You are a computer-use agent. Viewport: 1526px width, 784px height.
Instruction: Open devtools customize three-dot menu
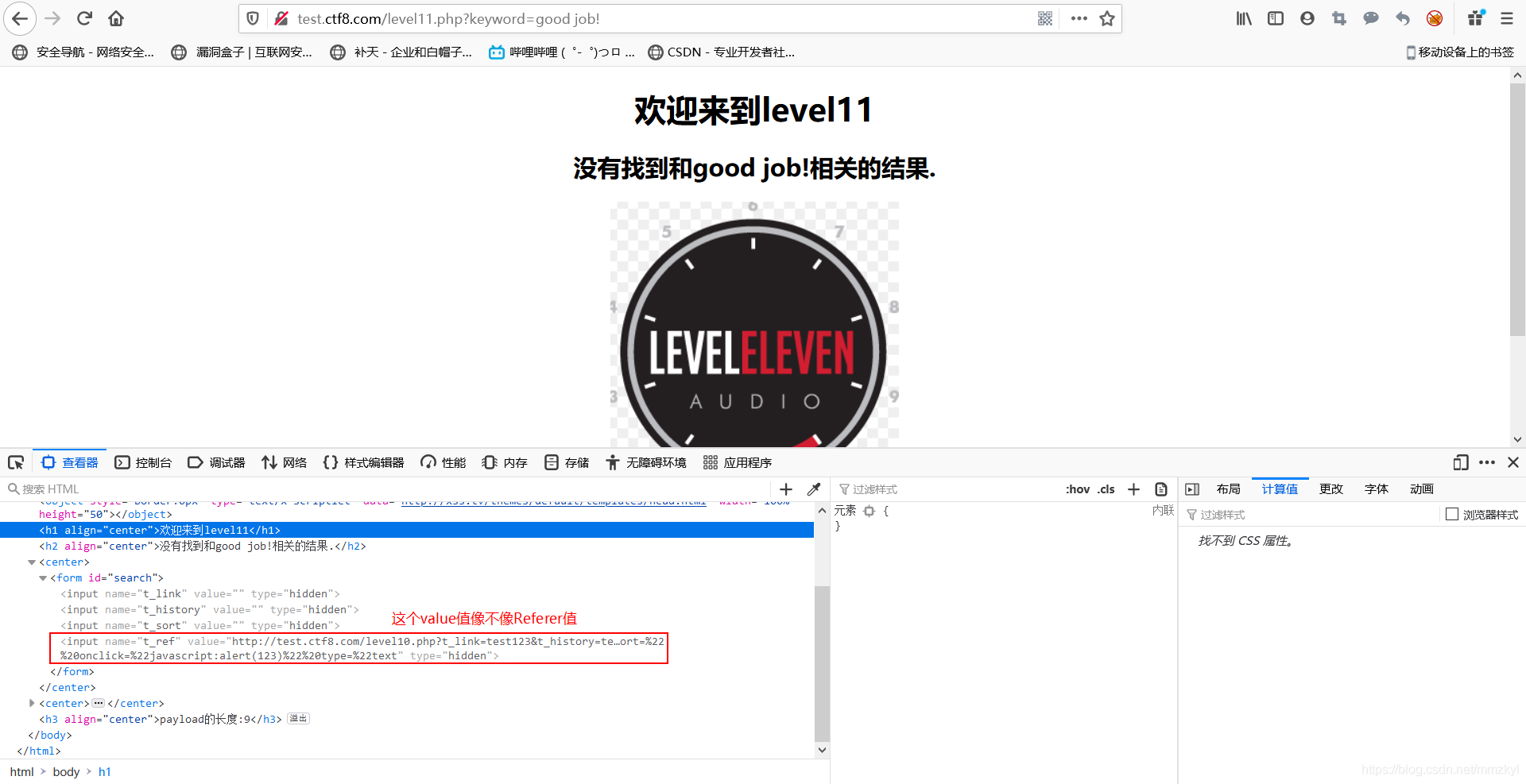tap(1487, 462)
